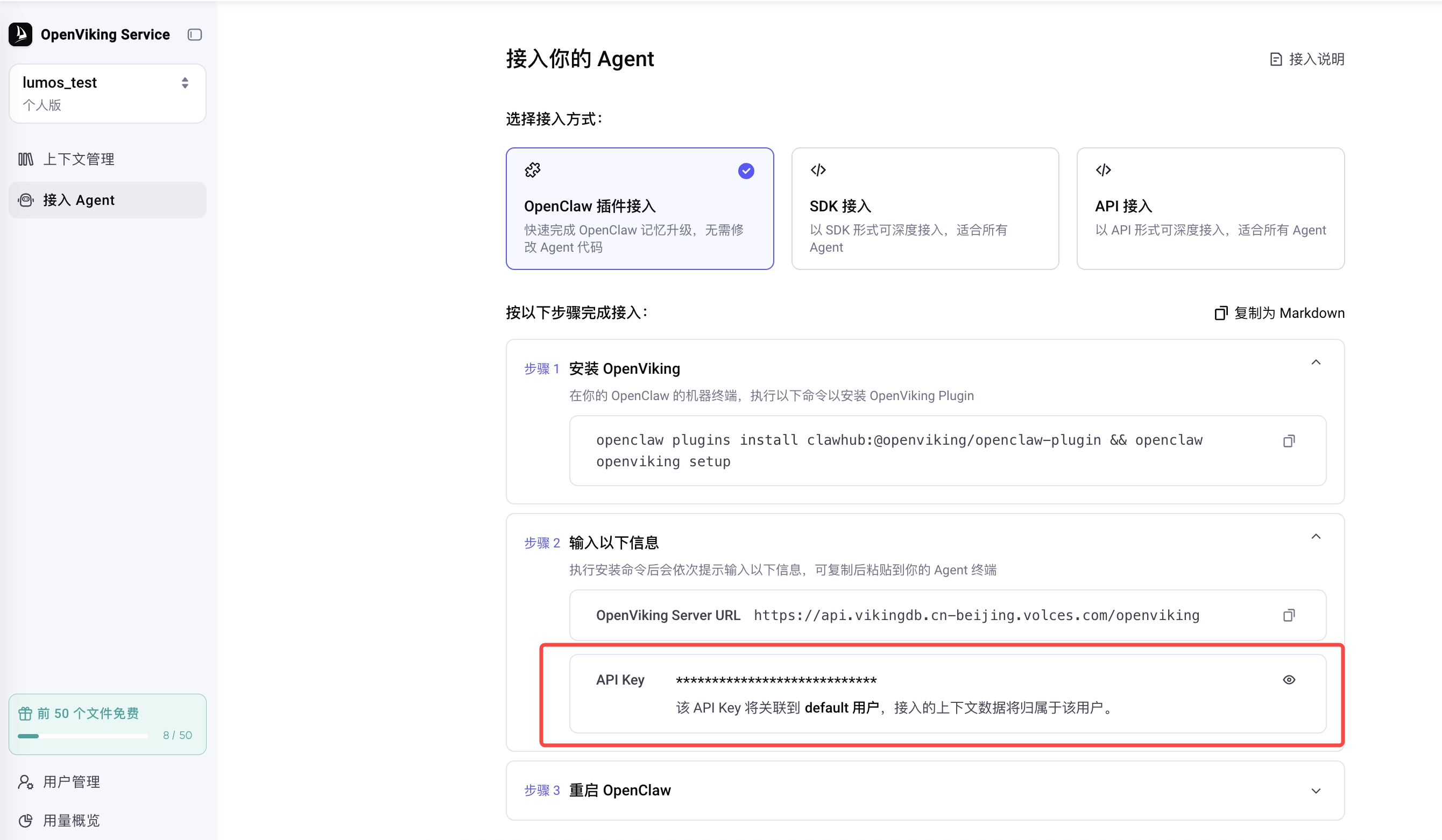Copy the OpenViking Server URL
This screenshot has height=840, width=1442.
pyautogui.click(x=1289, y=615)
